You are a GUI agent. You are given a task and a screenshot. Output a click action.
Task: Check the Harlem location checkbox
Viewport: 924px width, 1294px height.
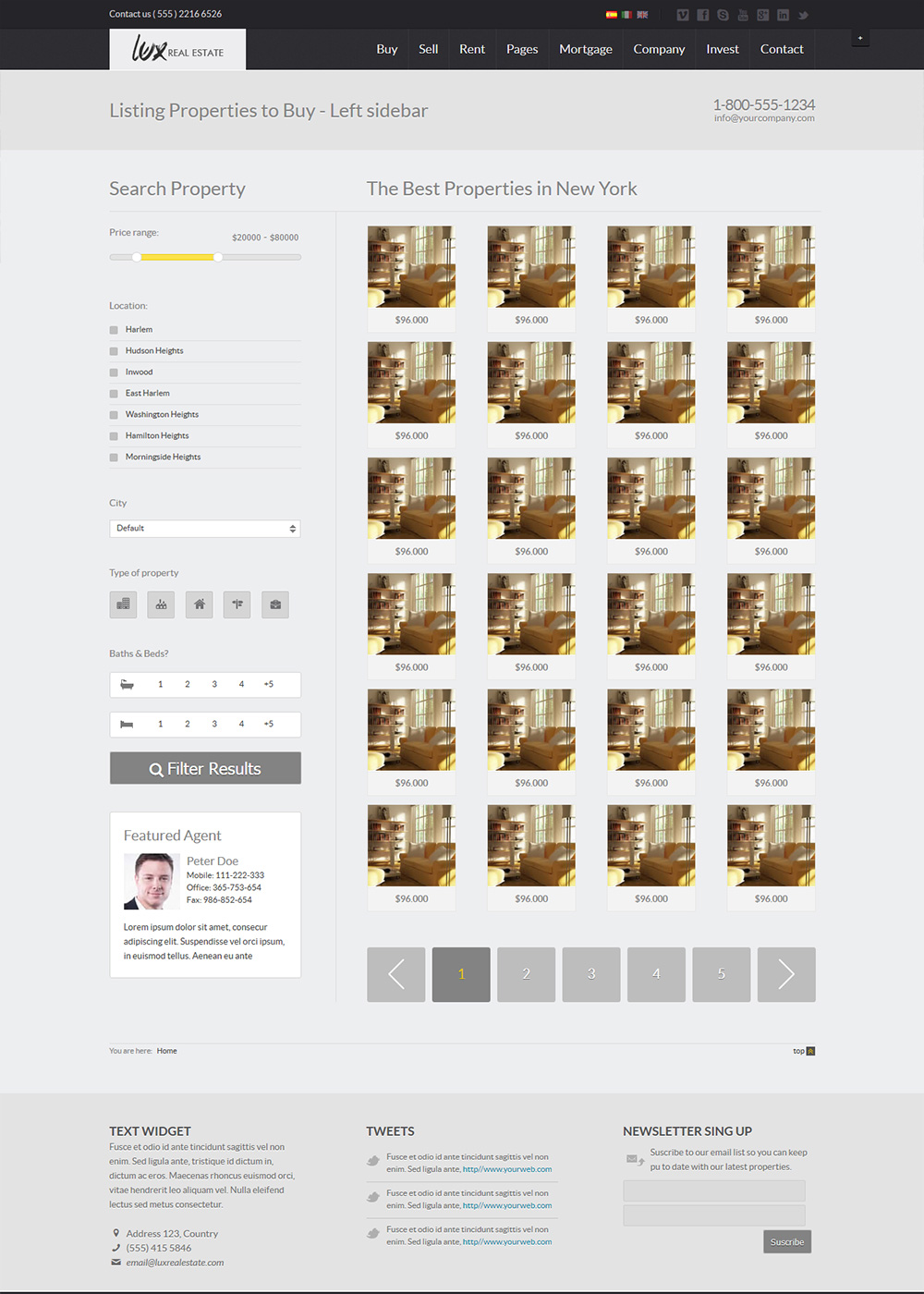114,330
